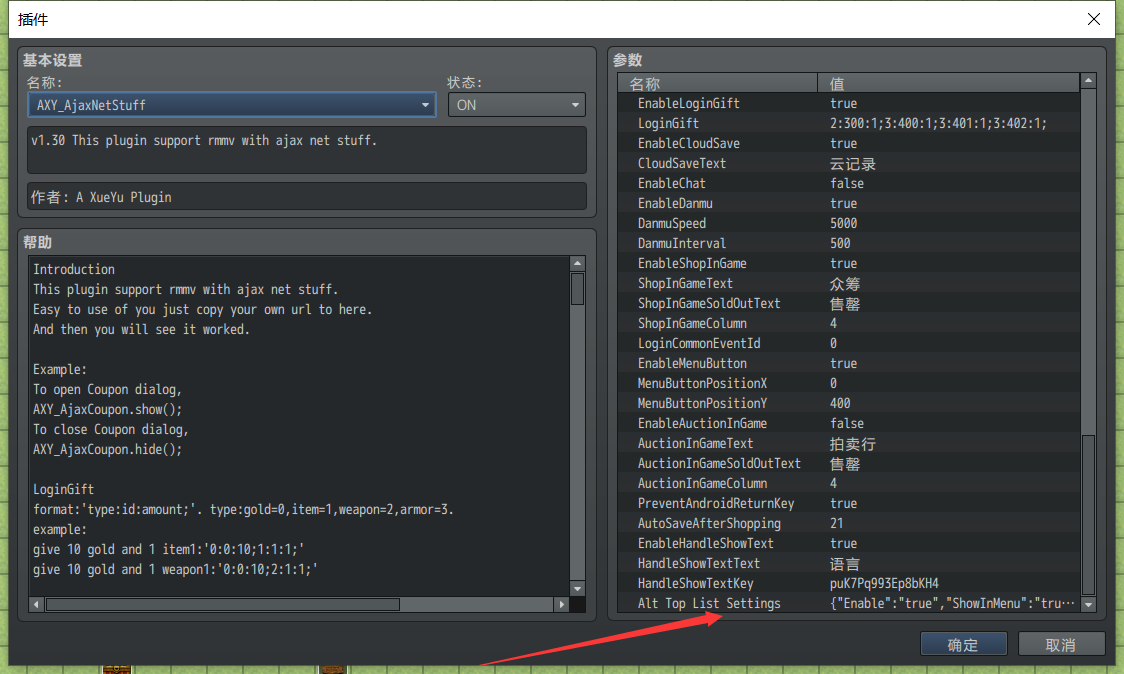Click the DanmuInterval value 500
The height and width of the screenshot is (674, 1124).
840,244
